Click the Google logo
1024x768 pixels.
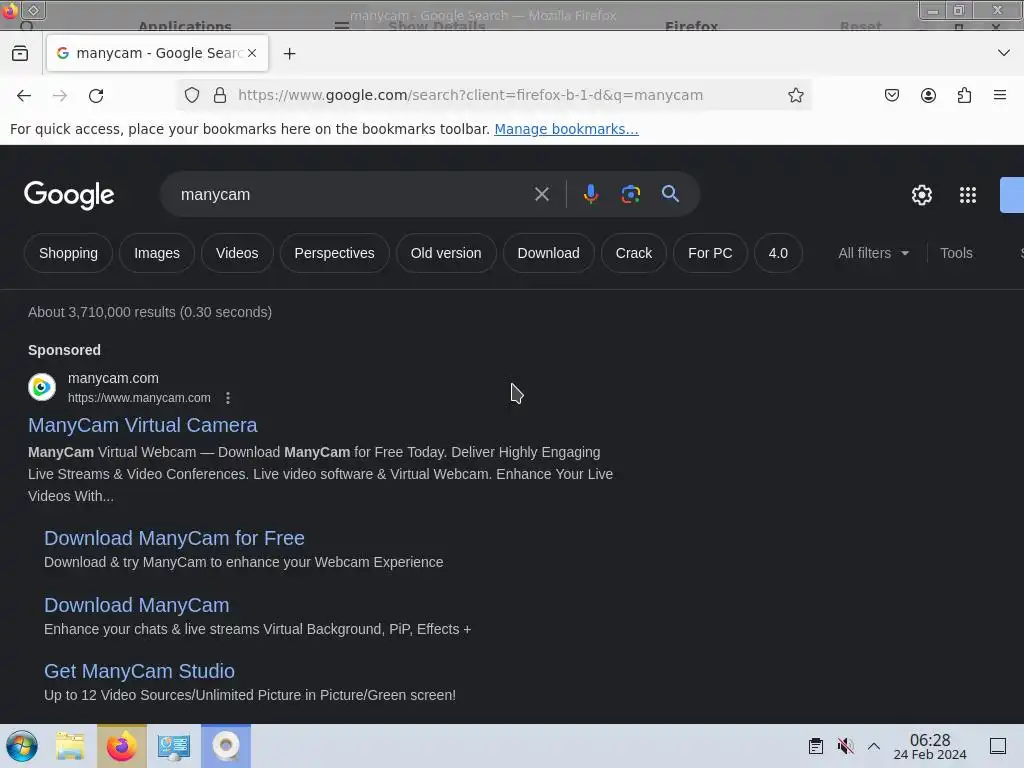69,195
